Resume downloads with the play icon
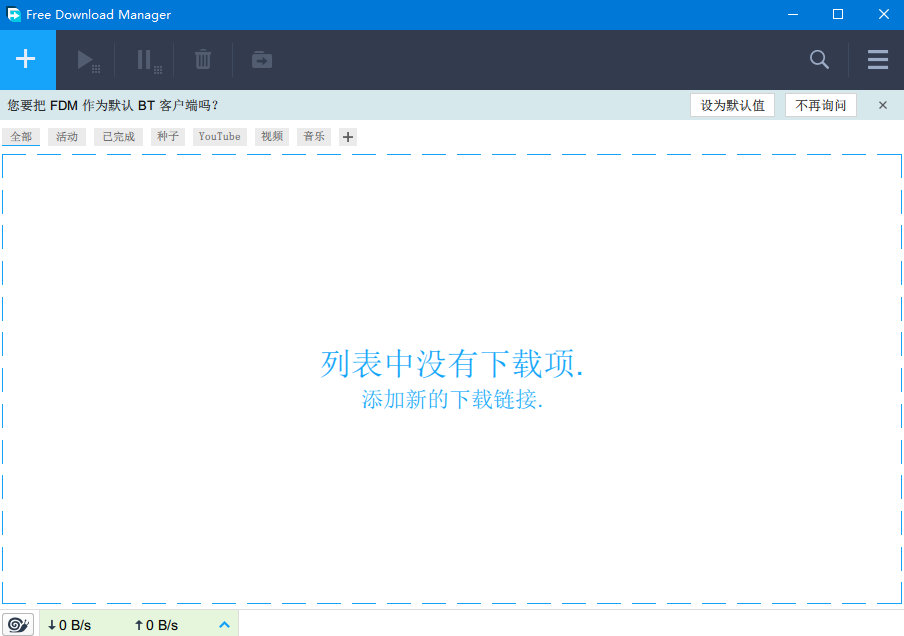904x636 pixels. tap(87, 59)
